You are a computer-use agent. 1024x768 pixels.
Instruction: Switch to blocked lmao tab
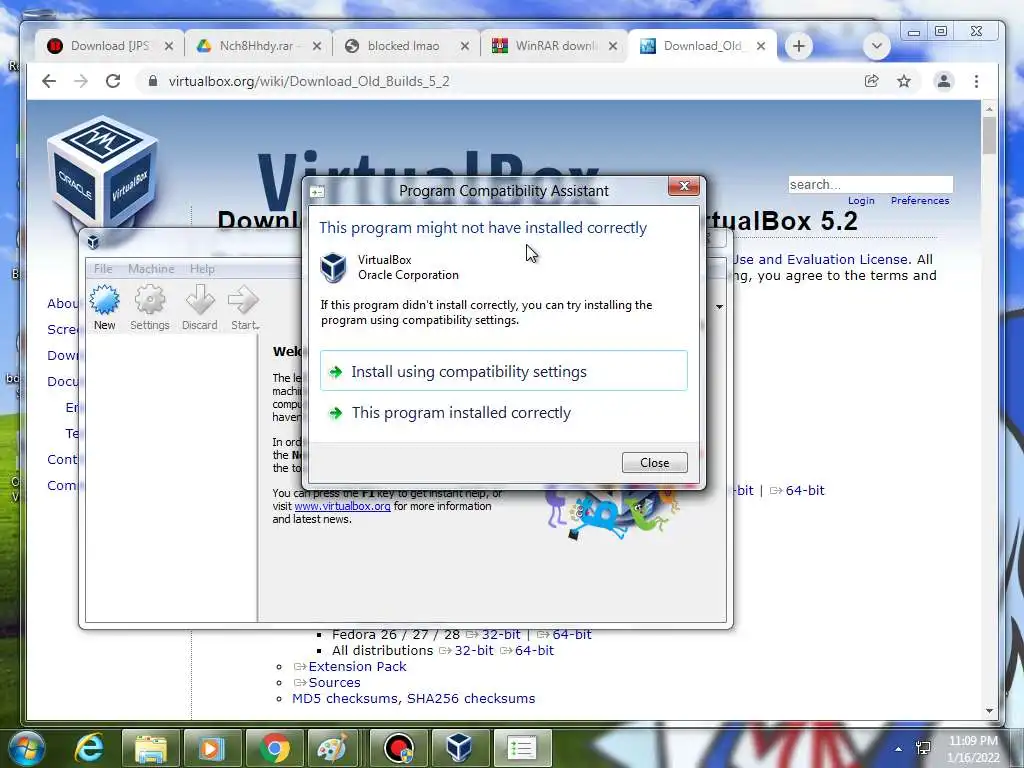pos(404,46)
